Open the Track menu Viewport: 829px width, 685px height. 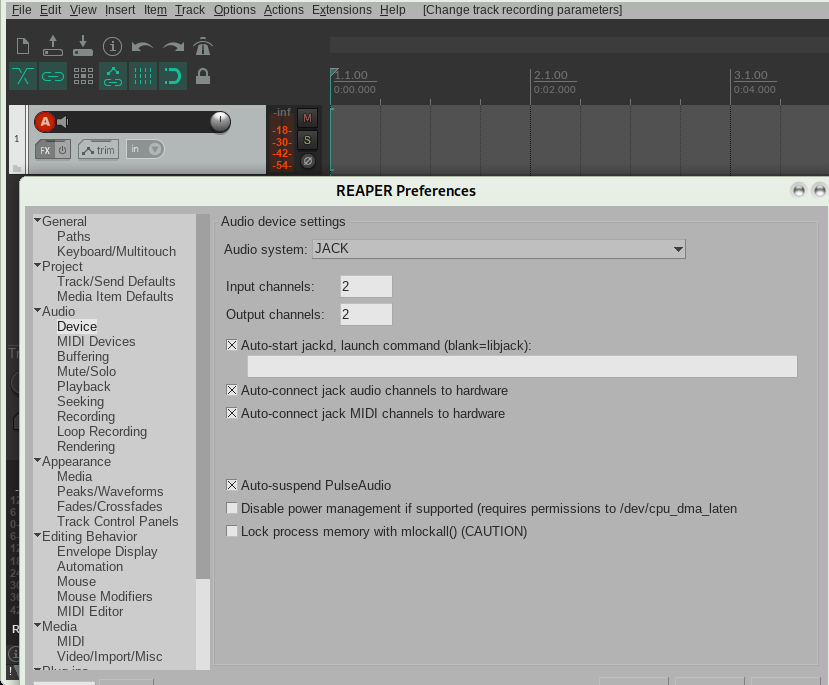pos(190,10)
